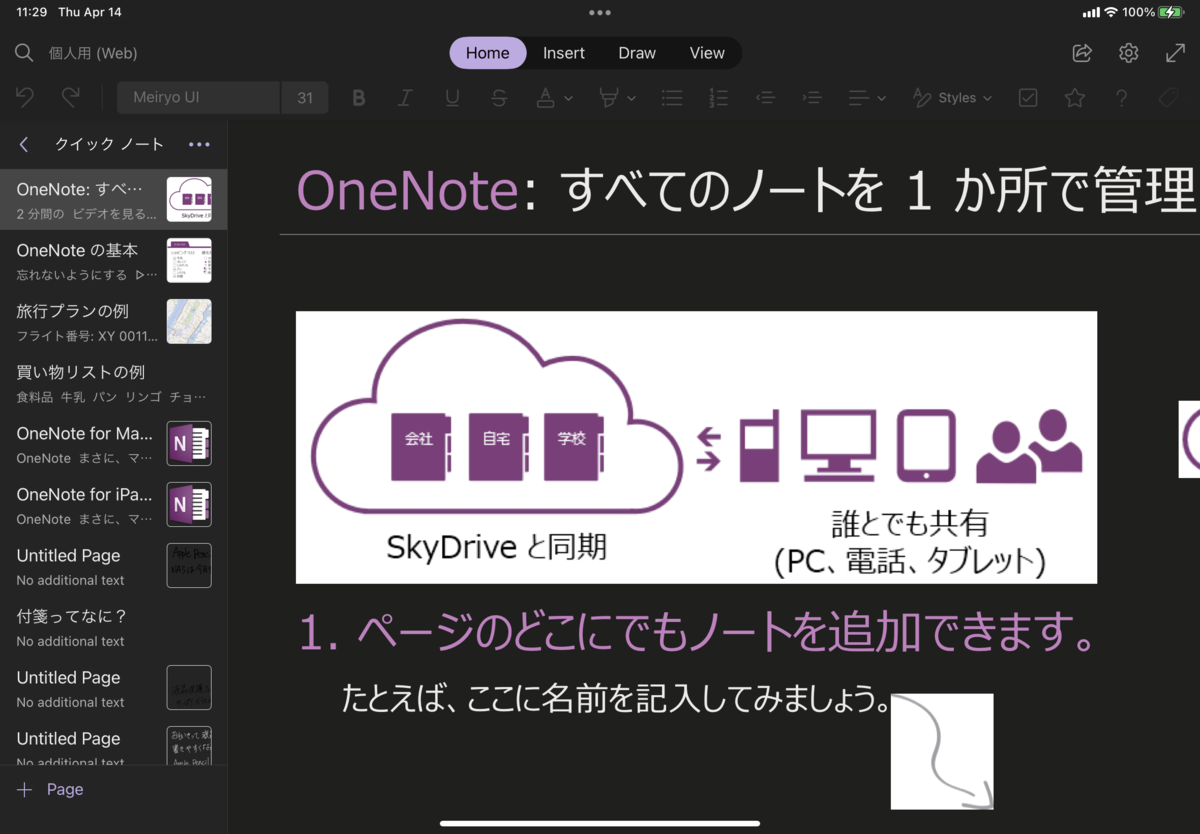Screen dimensions: 1200x834
Task: Switch to the View tab
Action: point(707,53)
